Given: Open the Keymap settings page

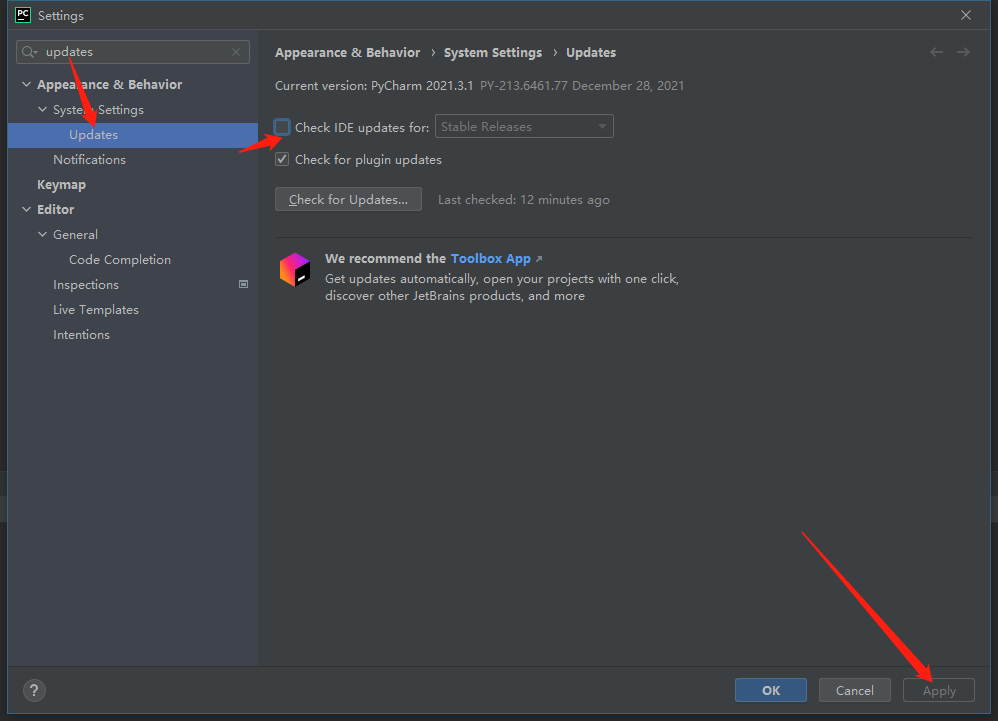Looking at the screenshot, I should (61, 185).
